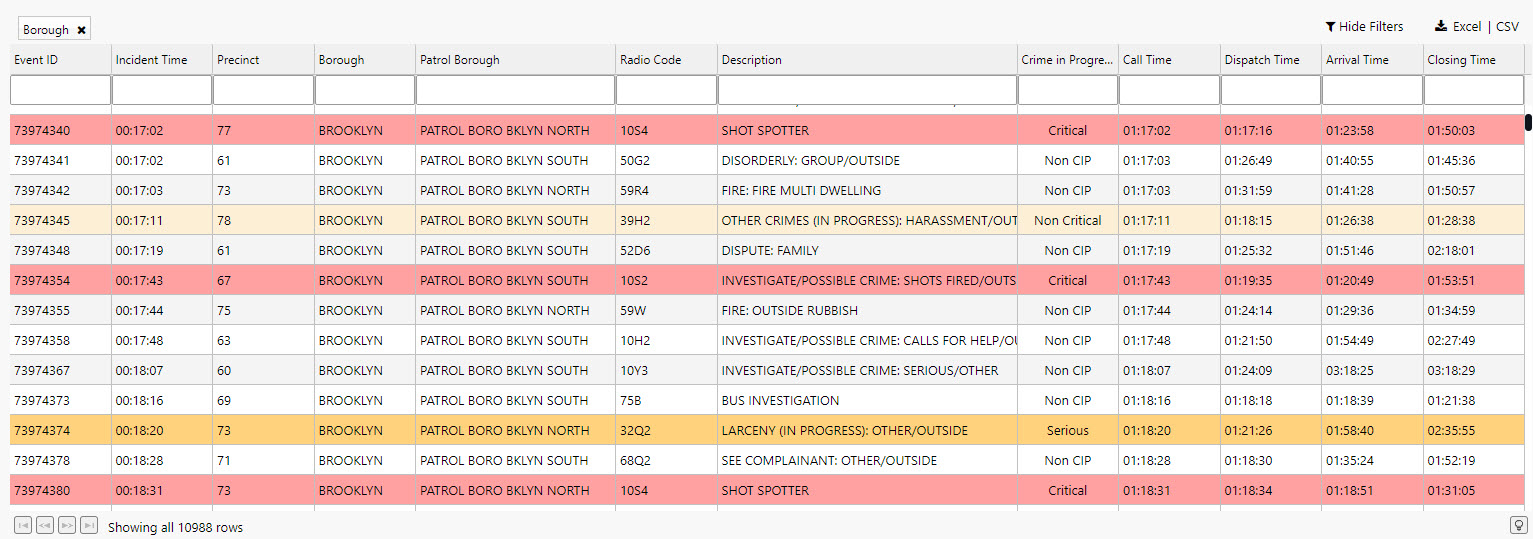1533x539 pixels.
Task: Click the funnel filter icon
Action: (1330, 27)
